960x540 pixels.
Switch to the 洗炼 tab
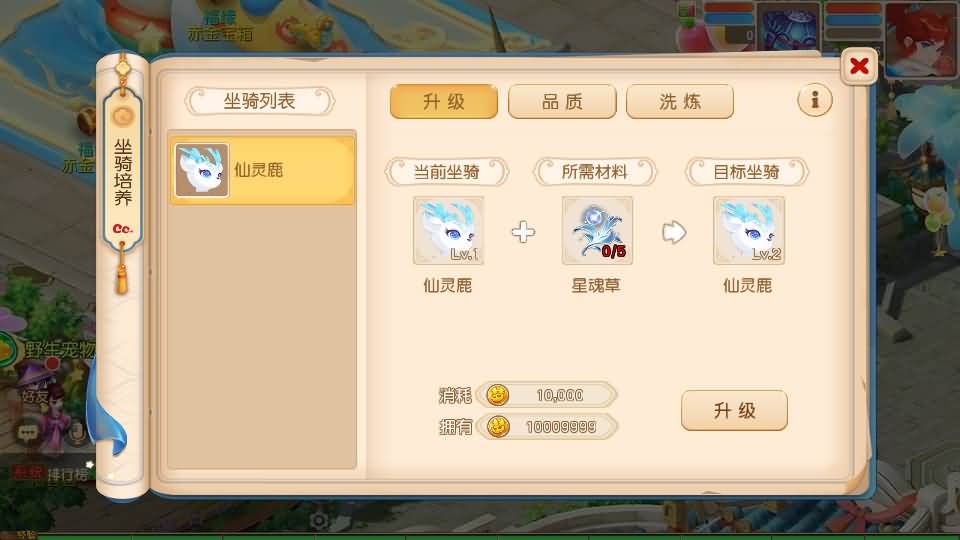[680, 101]
